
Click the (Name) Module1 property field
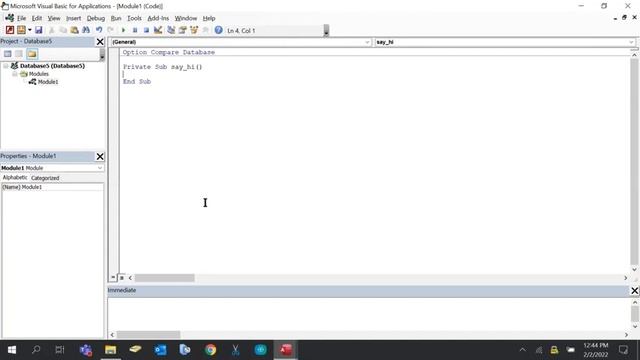coord(52,187)
